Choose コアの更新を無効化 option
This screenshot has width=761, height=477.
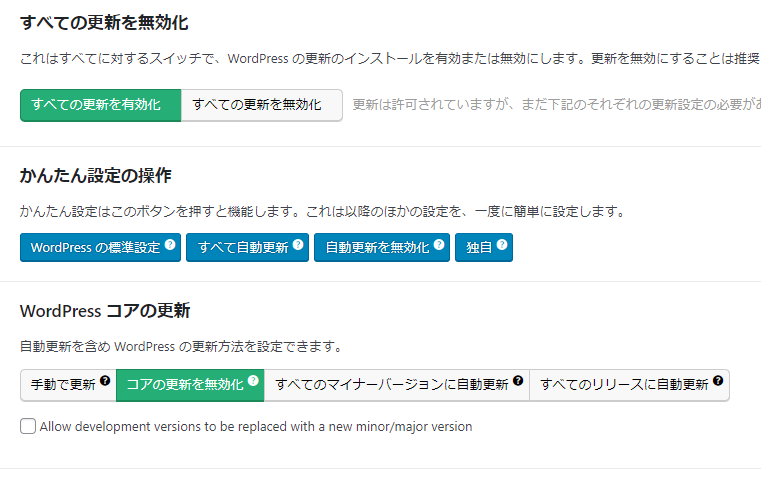point(190,385)
